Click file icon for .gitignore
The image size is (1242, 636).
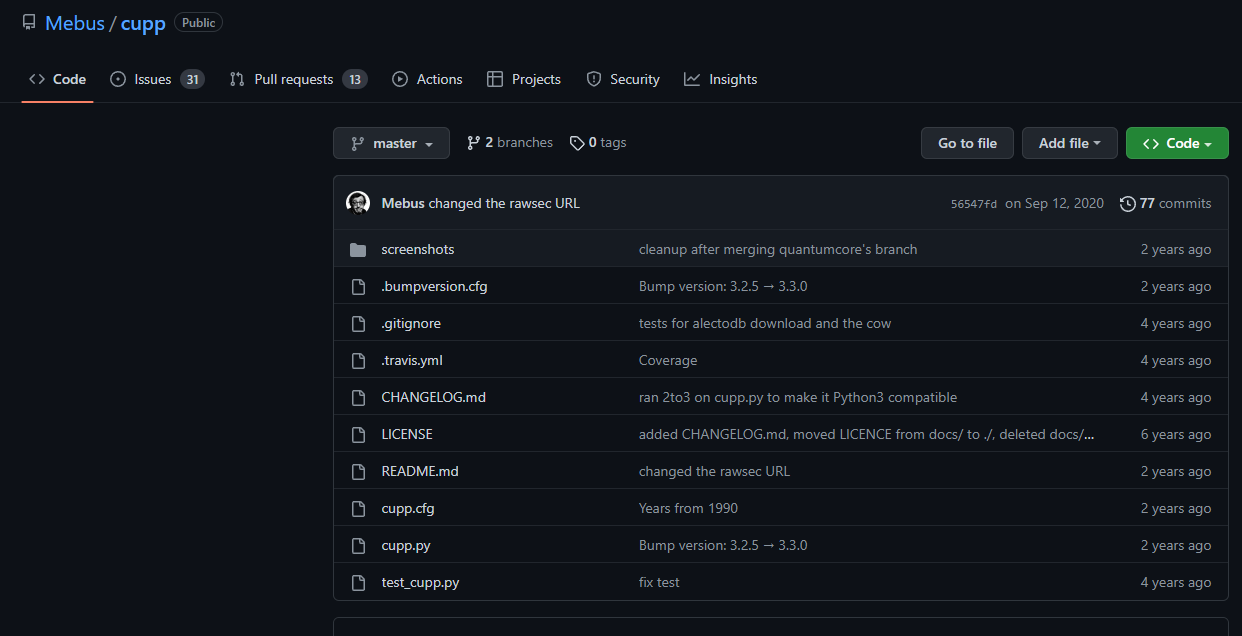point(358,323)
